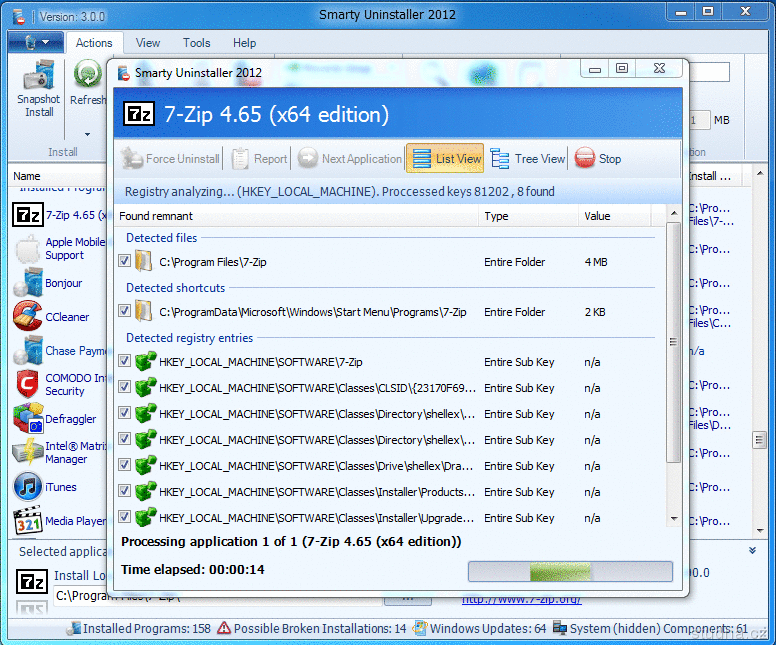Collapse the selected application details panel
Screen dimensions: 776x645
pyautogui.click(x=752, y=551)
